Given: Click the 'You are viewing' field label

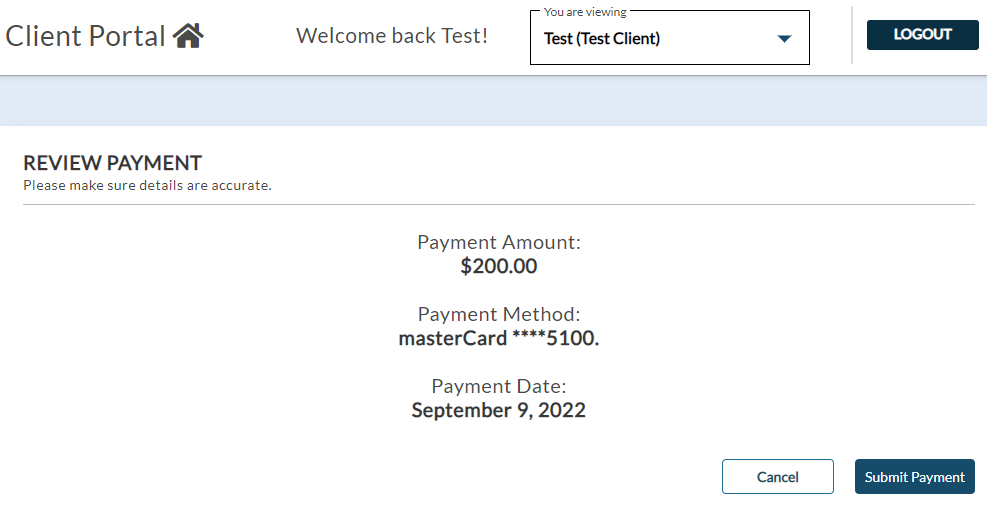Looking at the screenshot, I should [585, 13].
